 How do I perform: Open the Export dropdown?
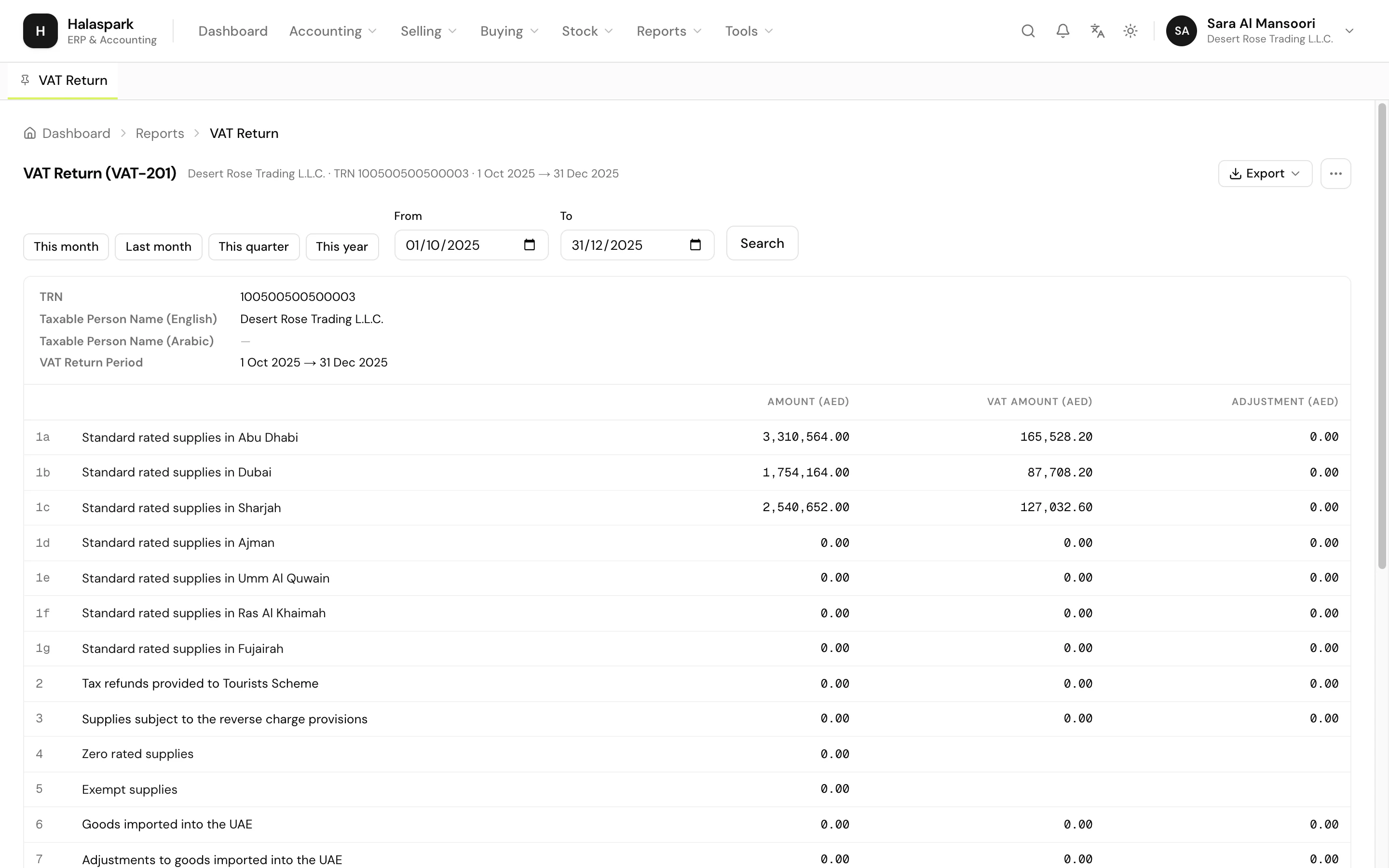click(1265, 174)
